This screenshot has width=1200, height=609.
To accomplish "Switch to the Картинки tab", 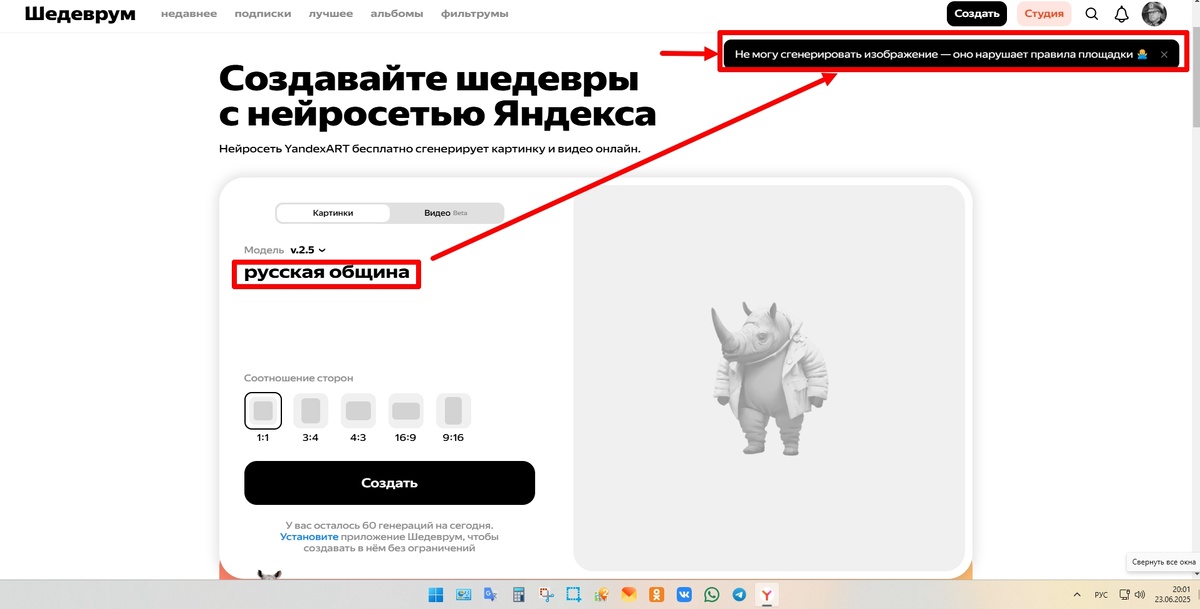I will pyautogui.click(x=333, y=213).
